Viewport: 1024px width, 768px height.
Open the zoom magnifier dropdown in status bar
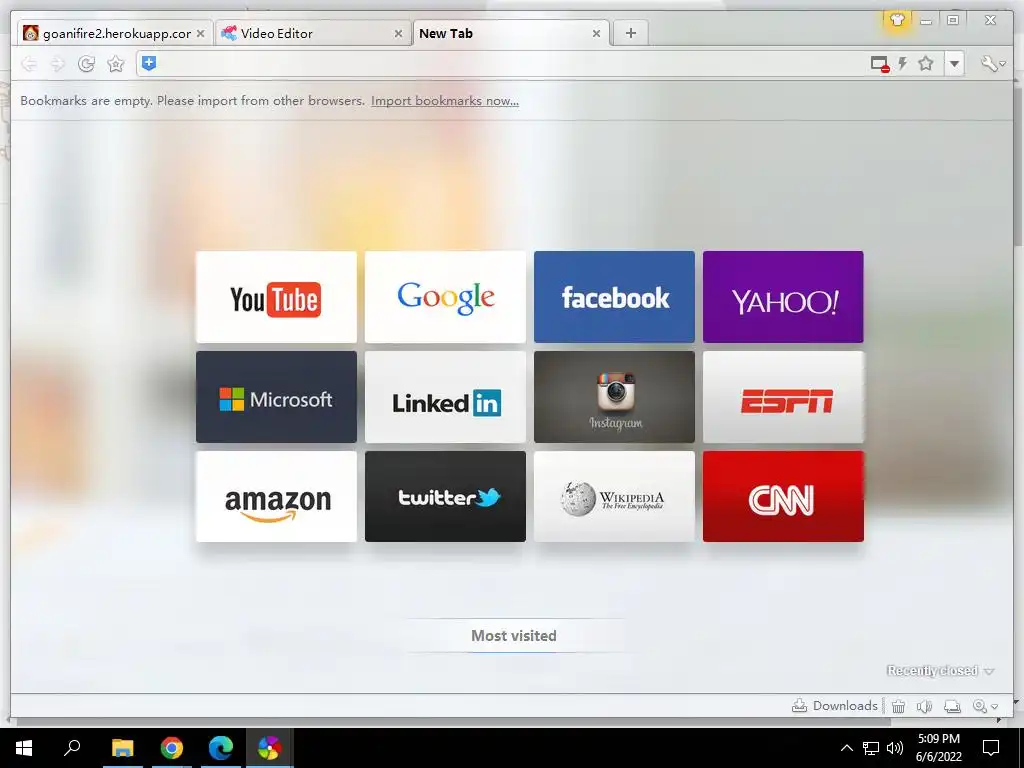[985, 706]
